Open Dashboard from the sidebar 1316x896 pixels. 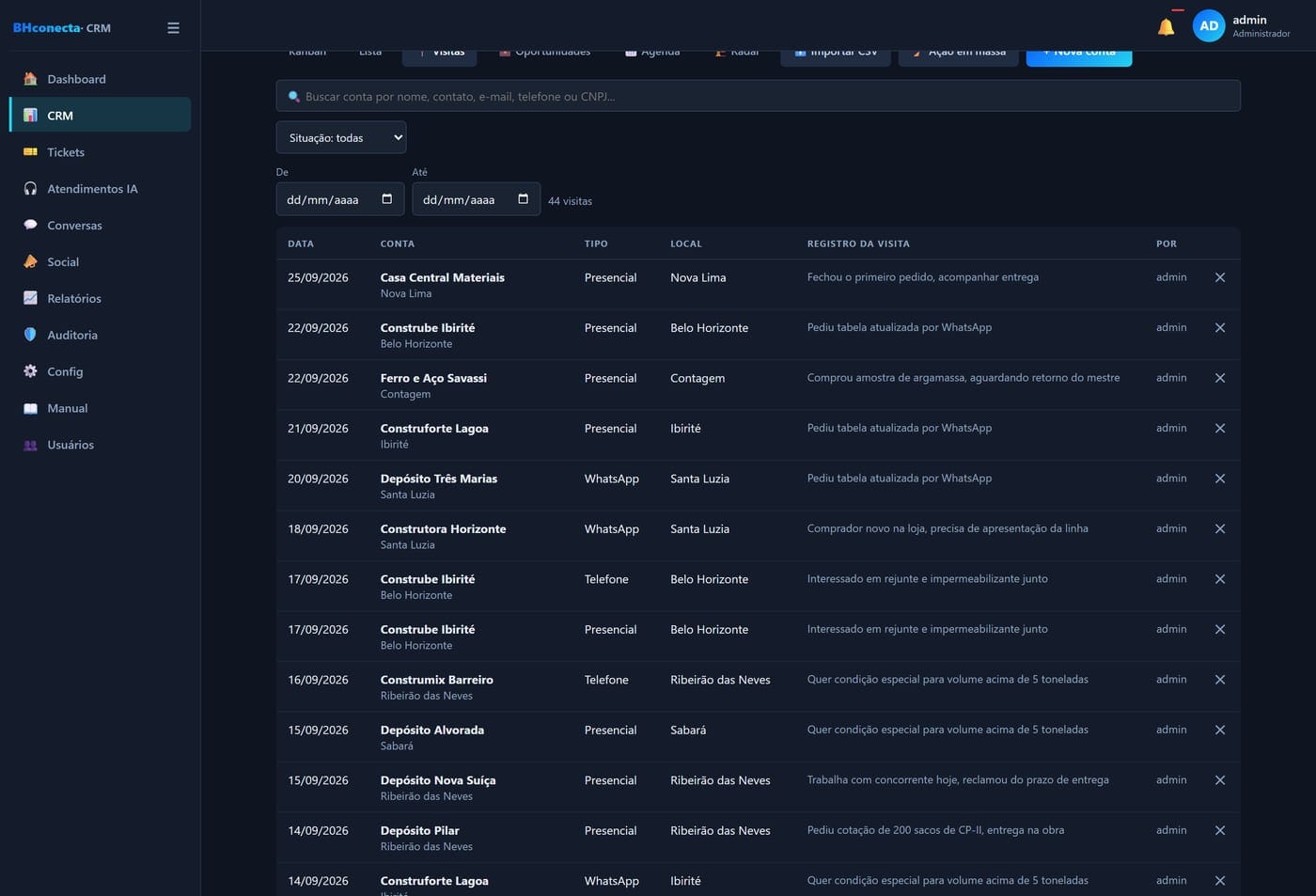pyautogui.click(x=100, y=79)
